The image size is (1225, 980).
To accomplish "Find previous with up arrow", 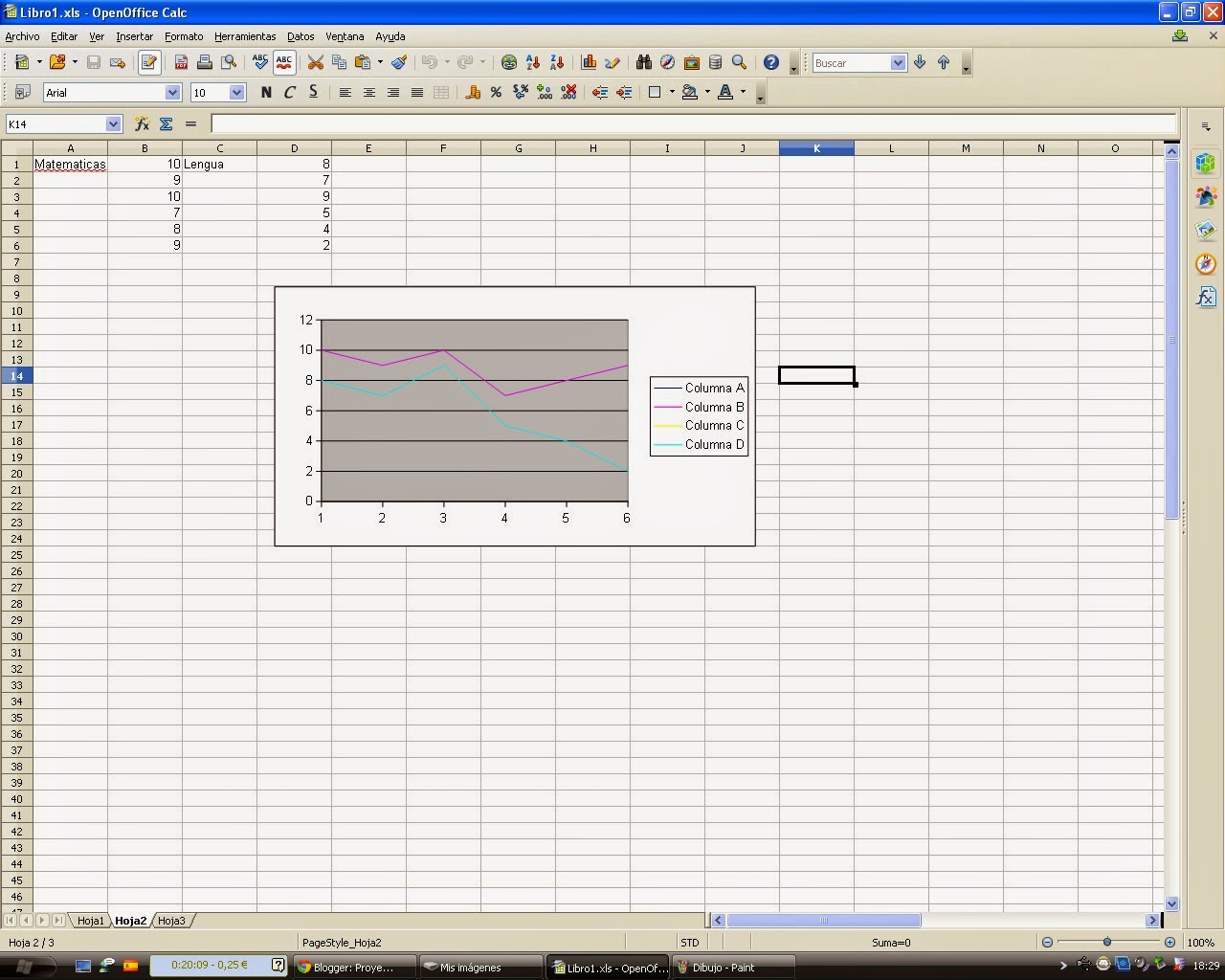I will (x=944, y=62).
